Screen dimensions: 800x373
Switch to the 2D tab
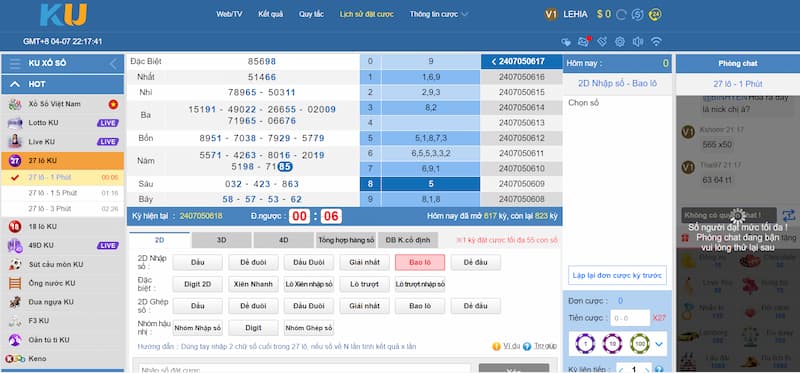tap(159, 240)
